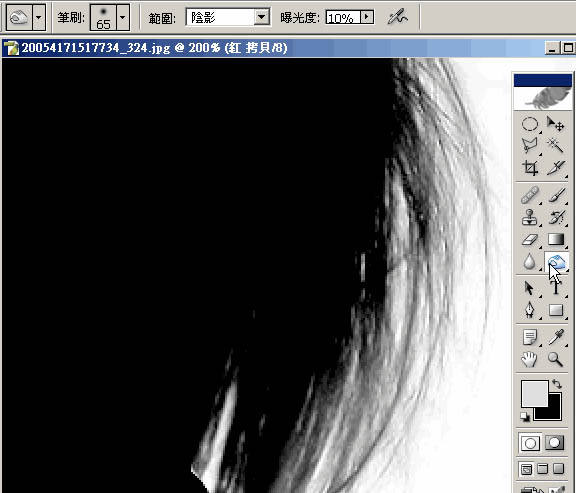Image resolution: width=576 pixels, height=493 pixels.
Task: Select the Clone Stamp tool
Action: click(530, 217)
